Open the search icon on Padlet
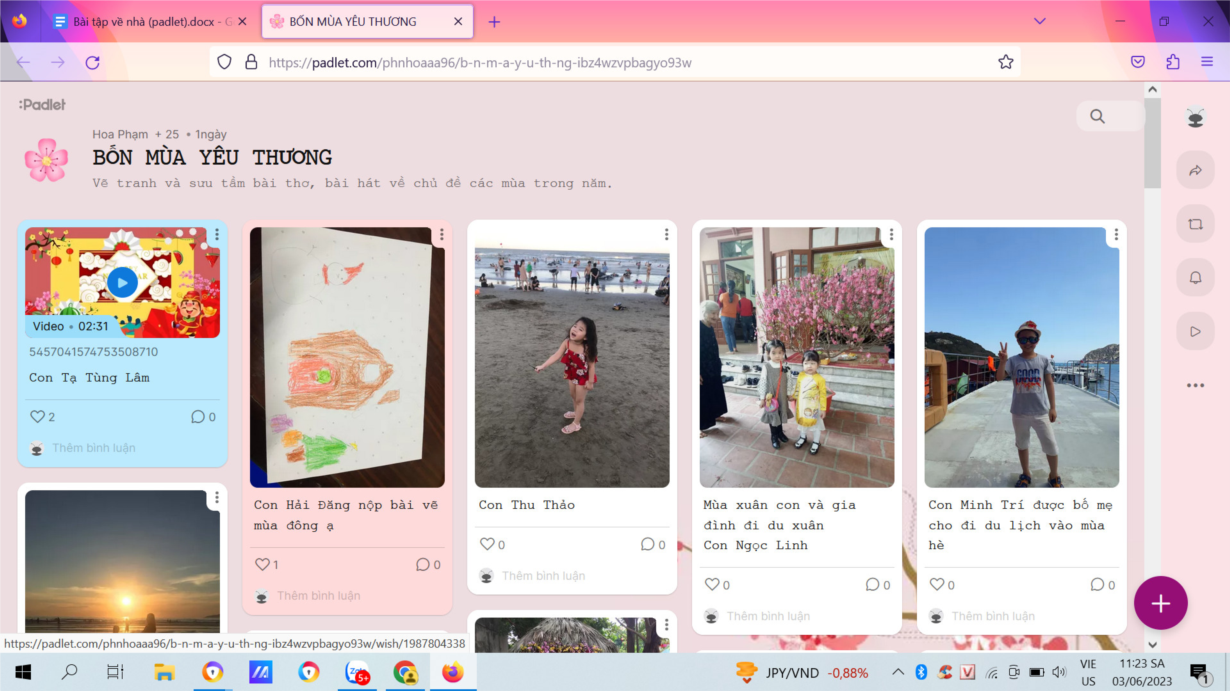The width and height of the screenshot is (1230, 691). tap(1098, 116)
